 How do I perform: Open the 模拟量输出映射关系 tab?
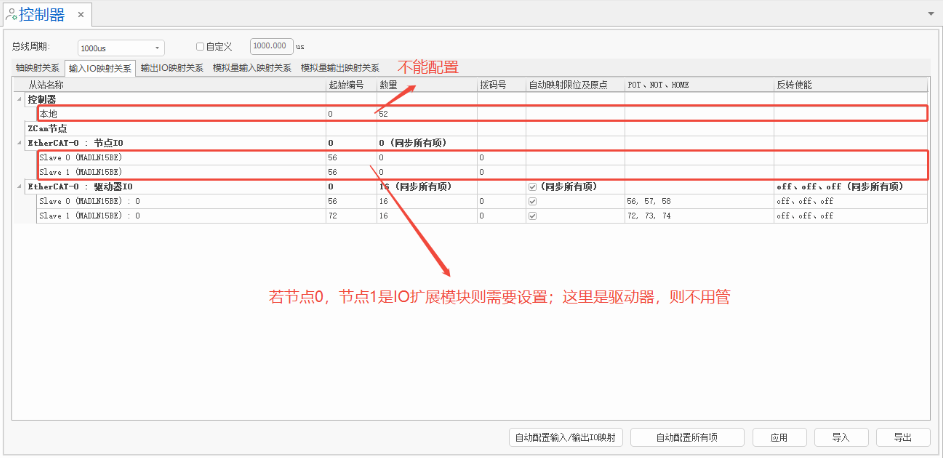[x=340, y=68]
